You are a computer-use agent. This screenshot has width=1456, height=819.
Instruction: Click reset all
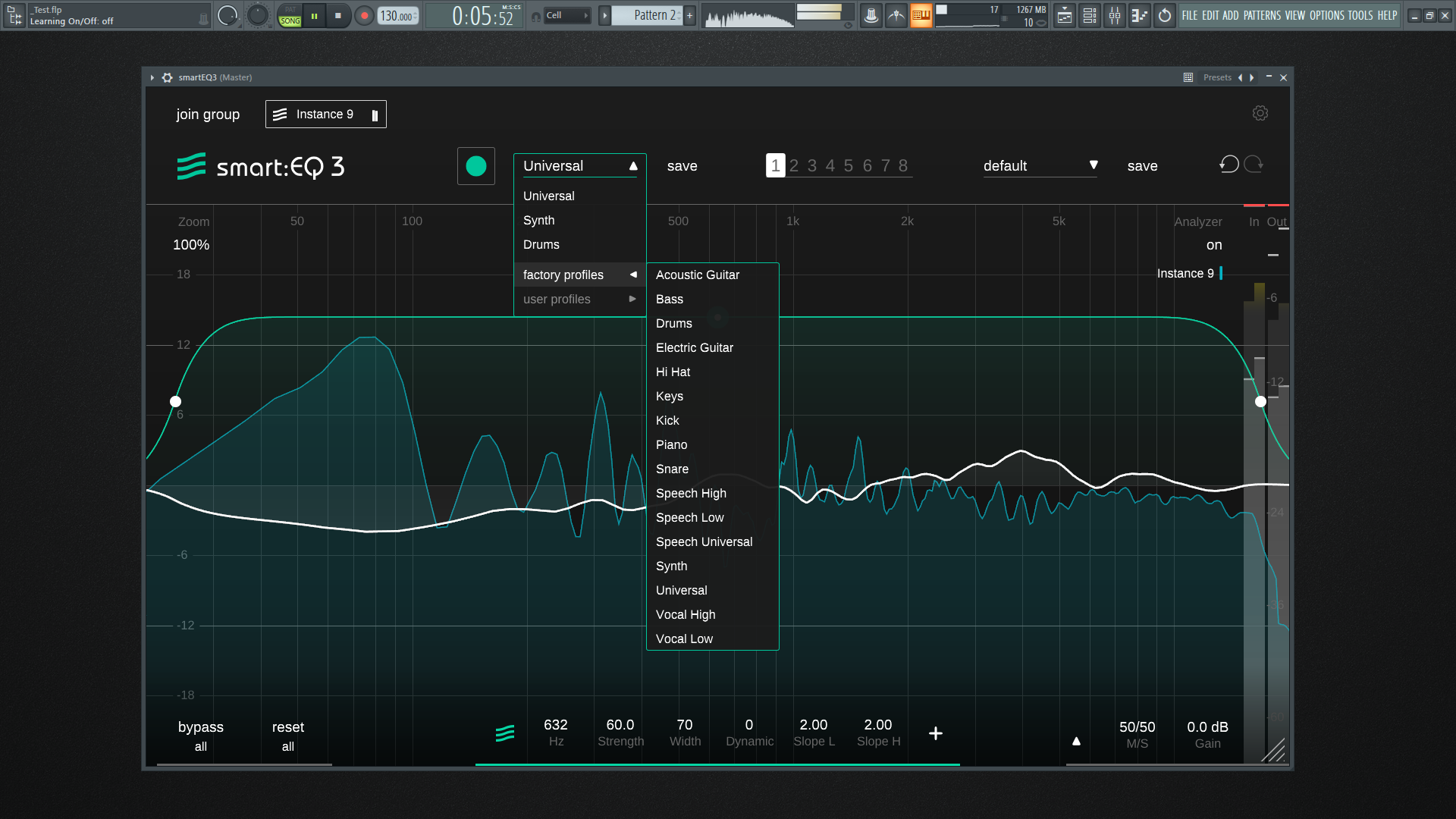[288, 736]
